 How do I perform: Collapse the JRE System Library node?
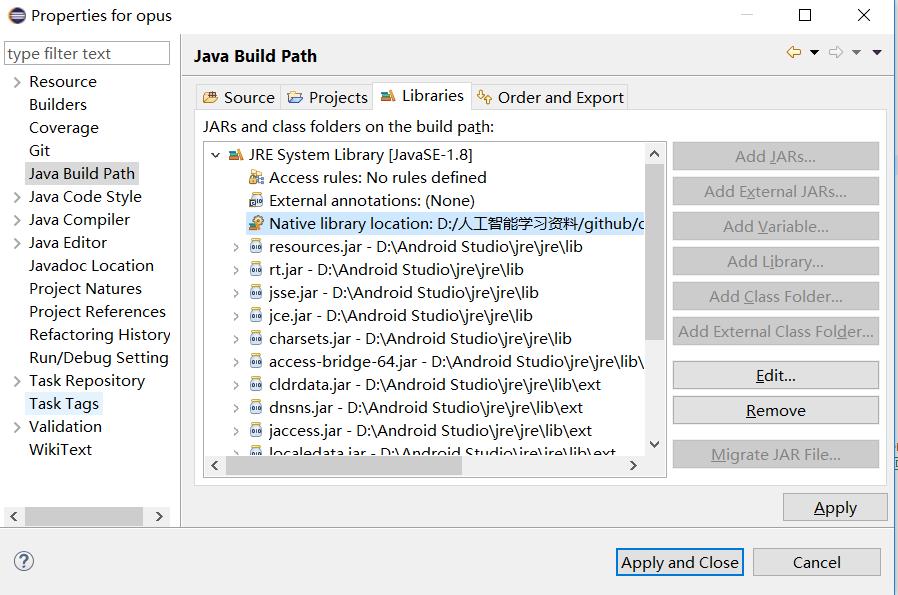click(x=215, y=155)
